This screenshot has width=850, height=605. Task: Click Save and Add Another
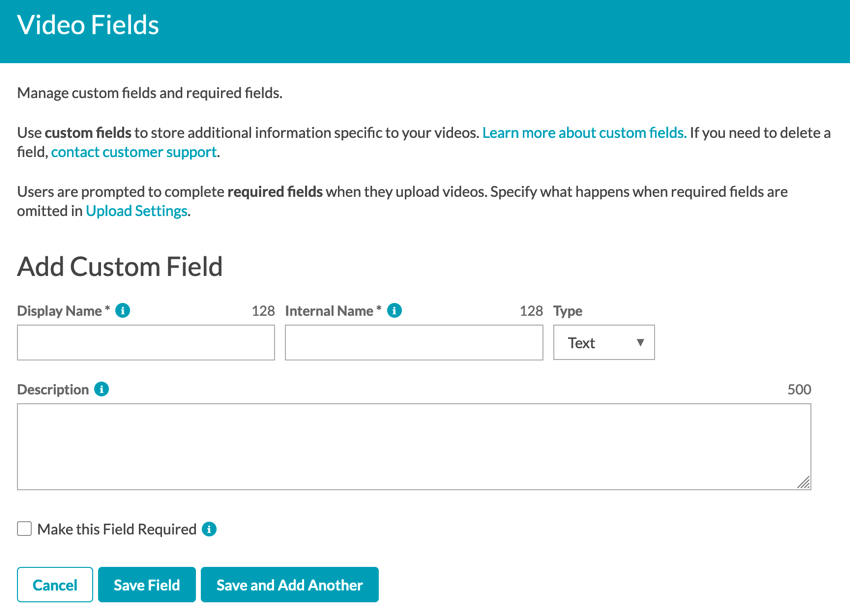tap(289, 584)
